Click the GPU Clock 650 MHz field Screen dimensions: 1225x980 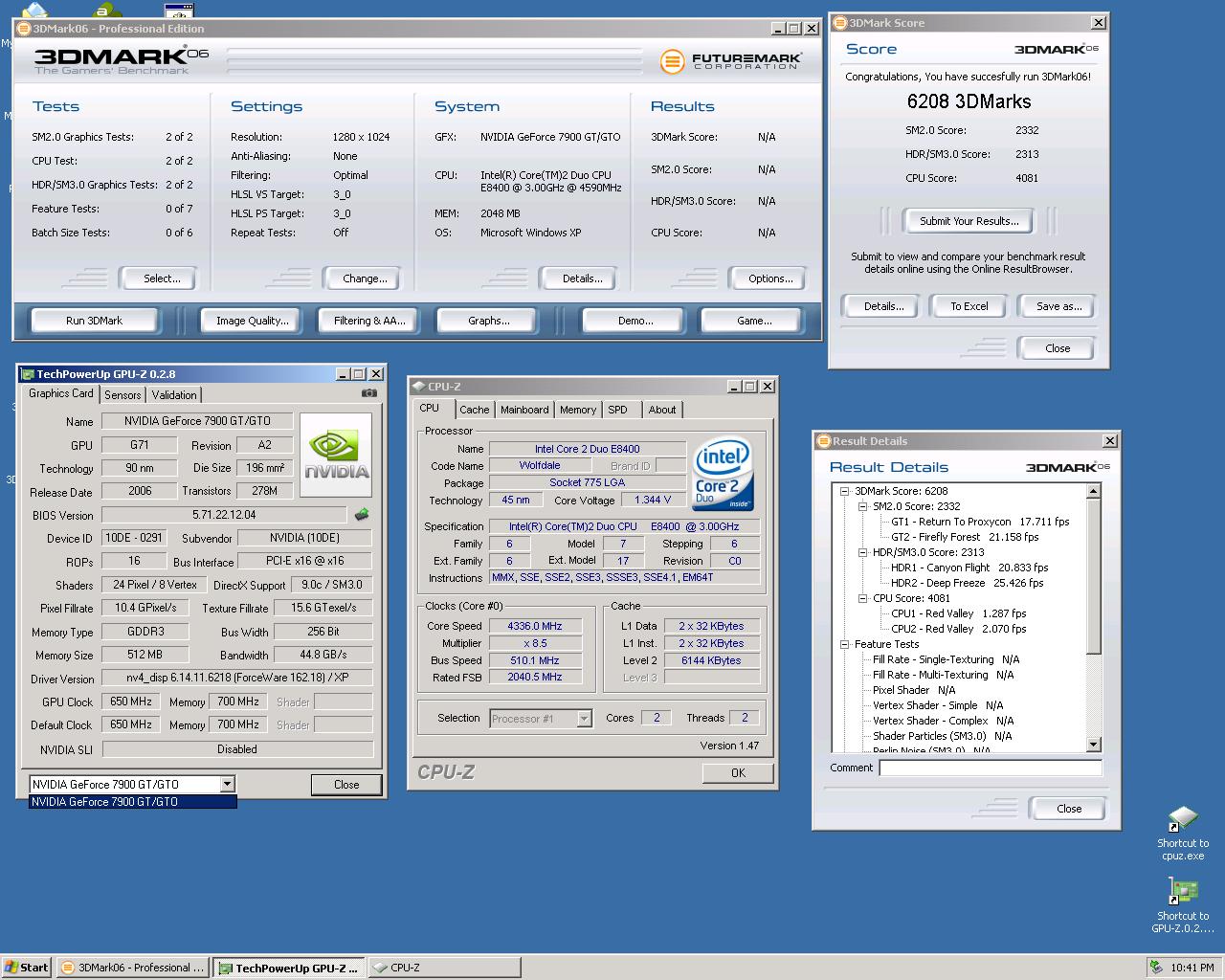tap(130, 702)
